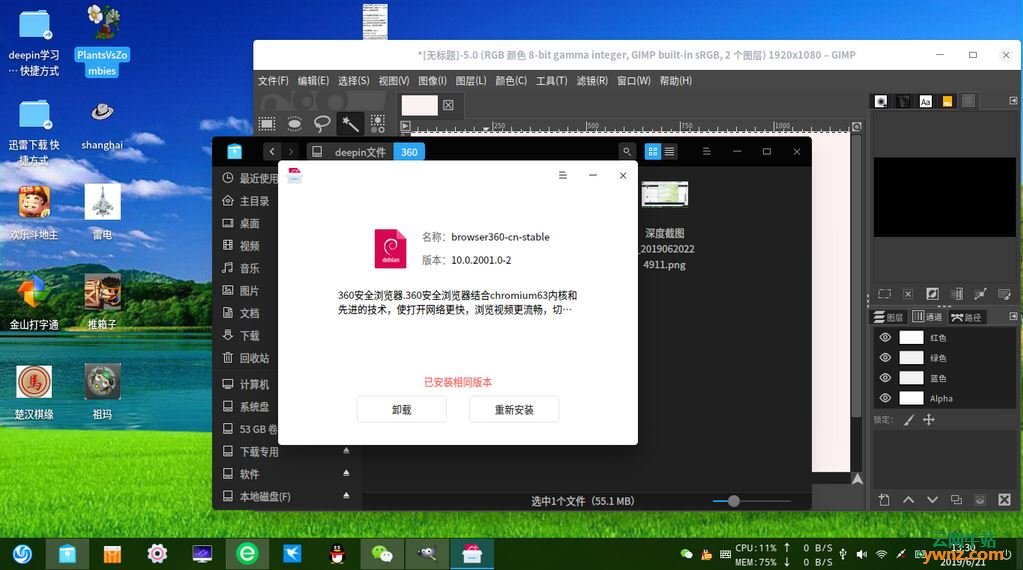Eject the 软件 volume
Screen dimensions: 1023x570
[346, 473]
